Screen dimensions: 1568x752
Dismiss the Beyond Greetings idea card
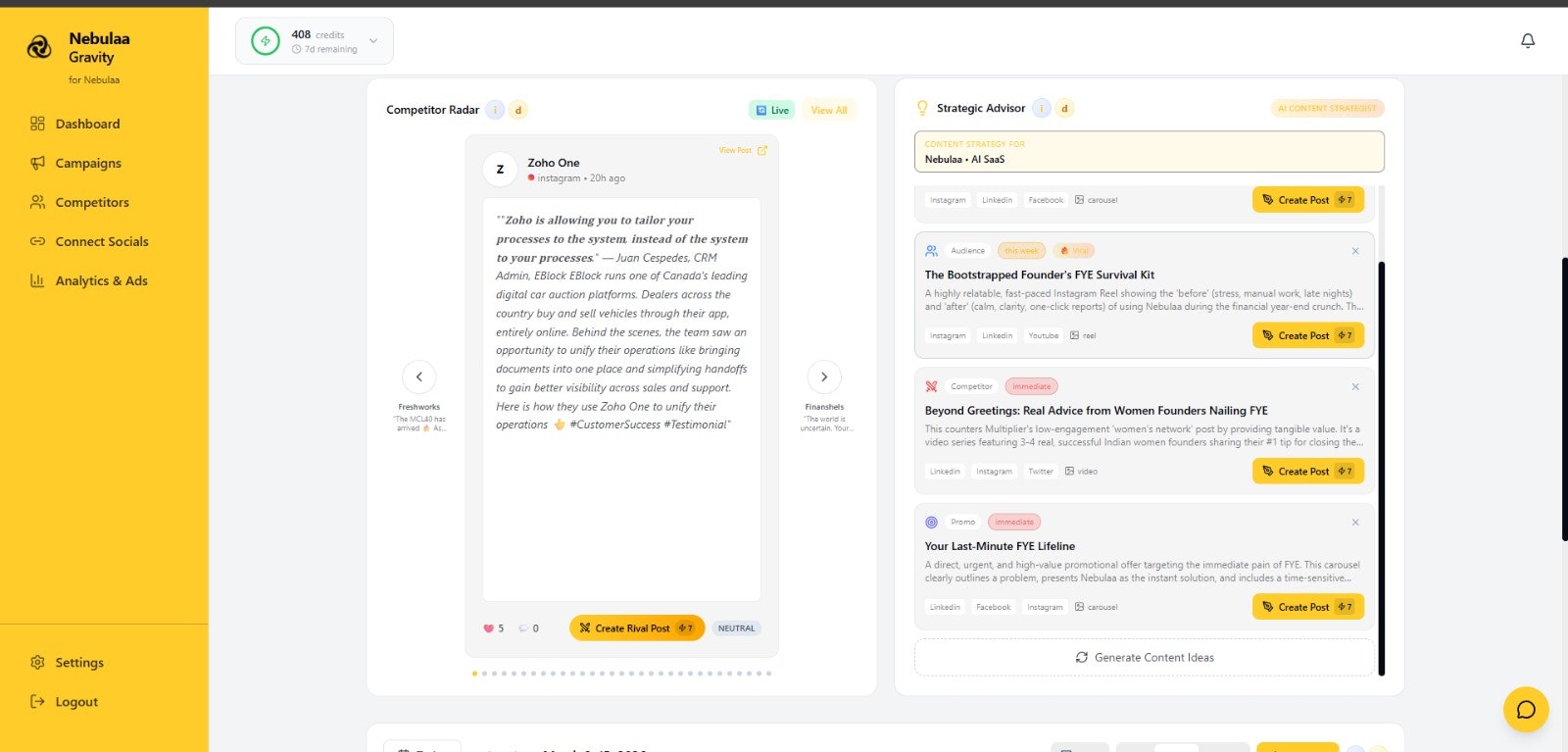(x=1355, y=386)
